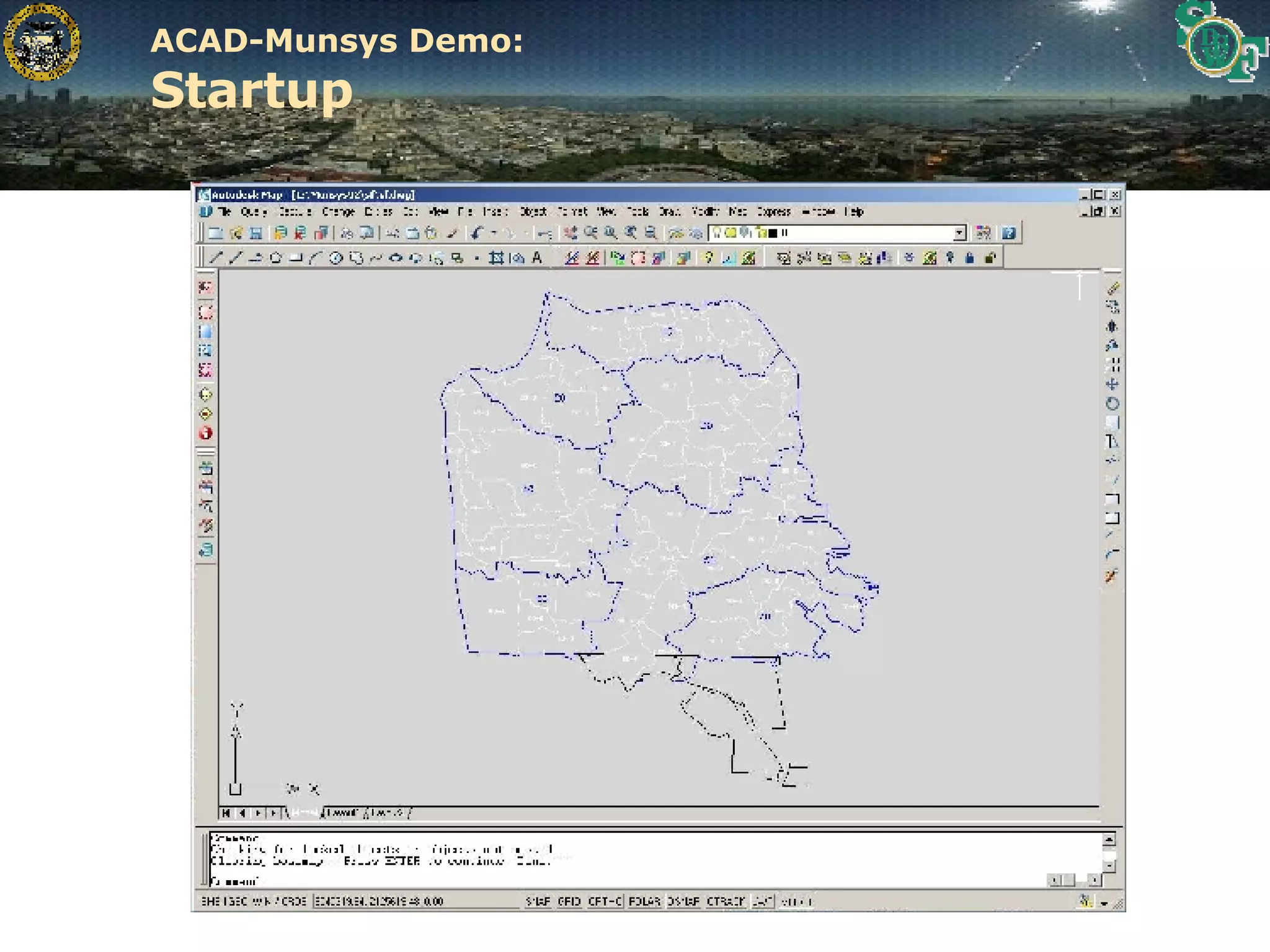1270x952 pixels.
Task: Open the Undo history dropdown arrow
Action: tap(494, 233)
